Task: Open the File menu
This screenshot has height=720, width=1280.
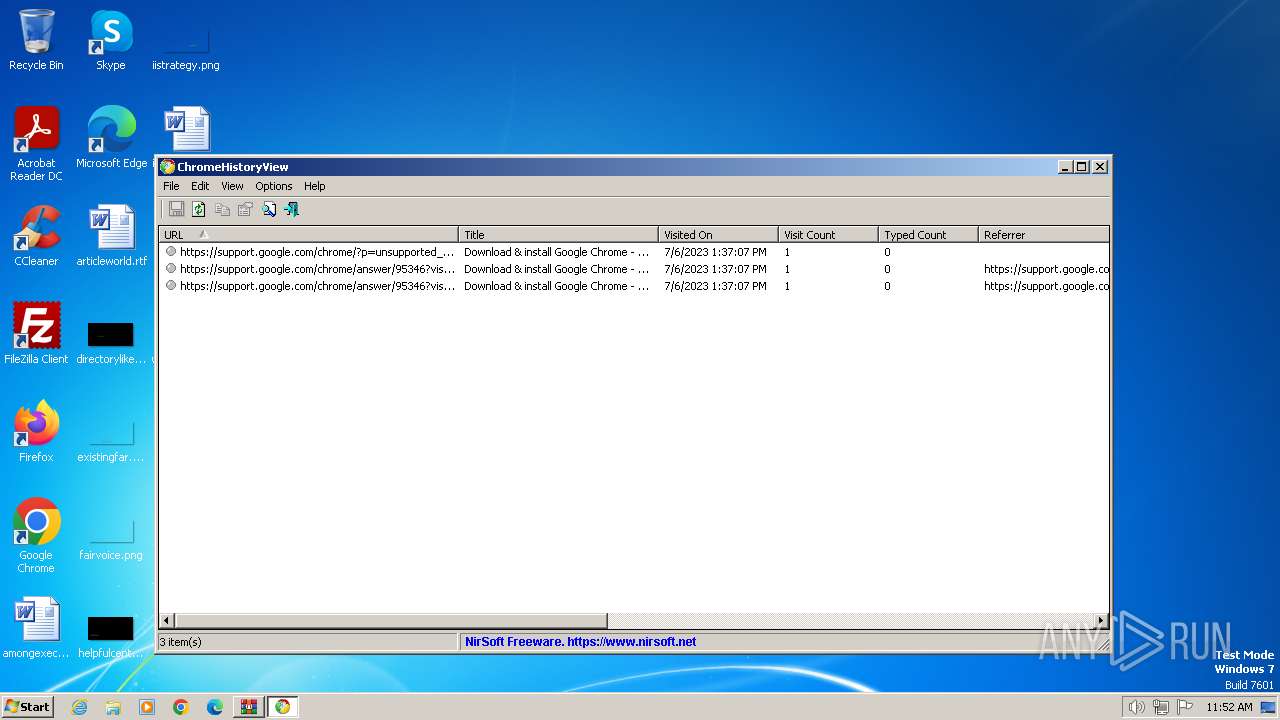Action: point(171,186)
